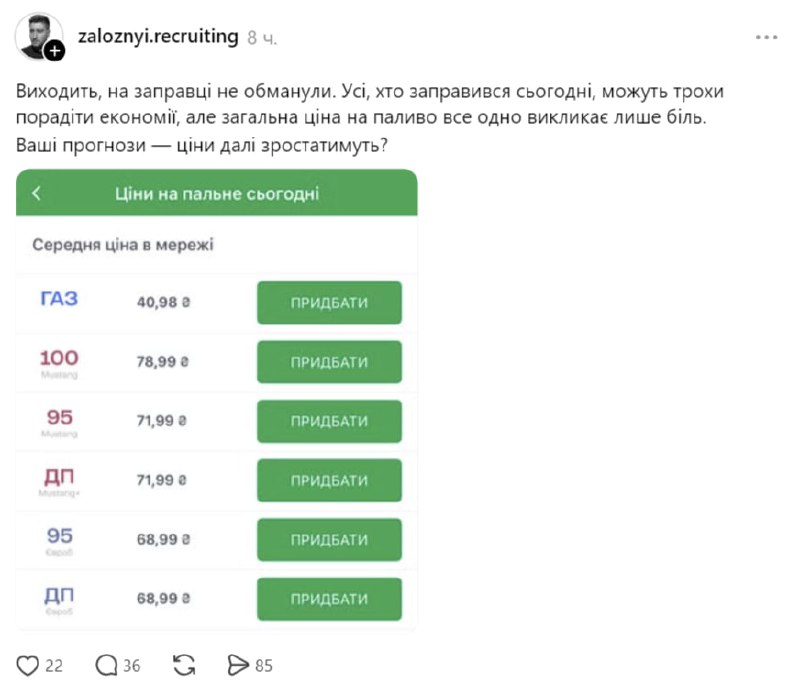Select the 100 Mustang fuel logo
The image size is (800, 683).
coord(59,361)
